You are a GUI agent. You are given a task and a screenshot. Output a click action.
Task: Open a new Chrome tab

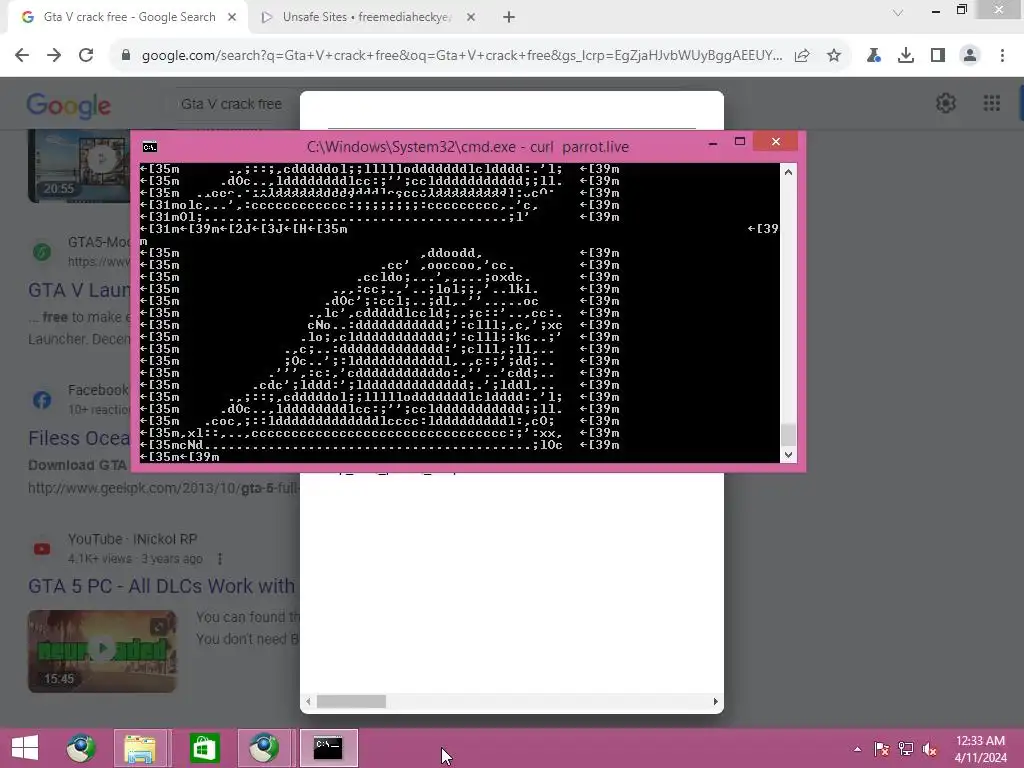509,18
